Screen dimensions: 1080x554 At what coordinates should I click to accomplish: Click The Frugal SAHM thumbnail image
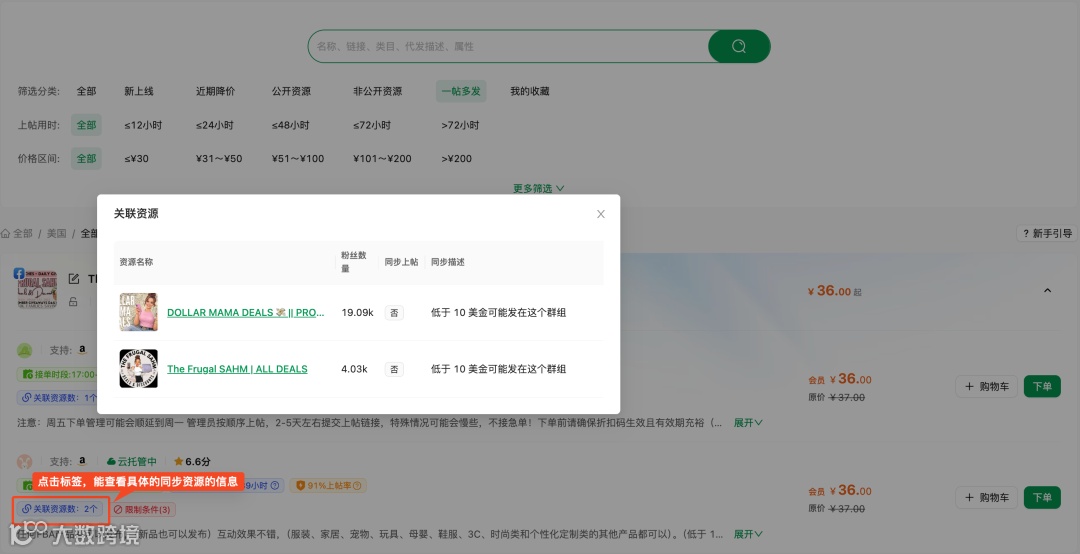(138, 369)
